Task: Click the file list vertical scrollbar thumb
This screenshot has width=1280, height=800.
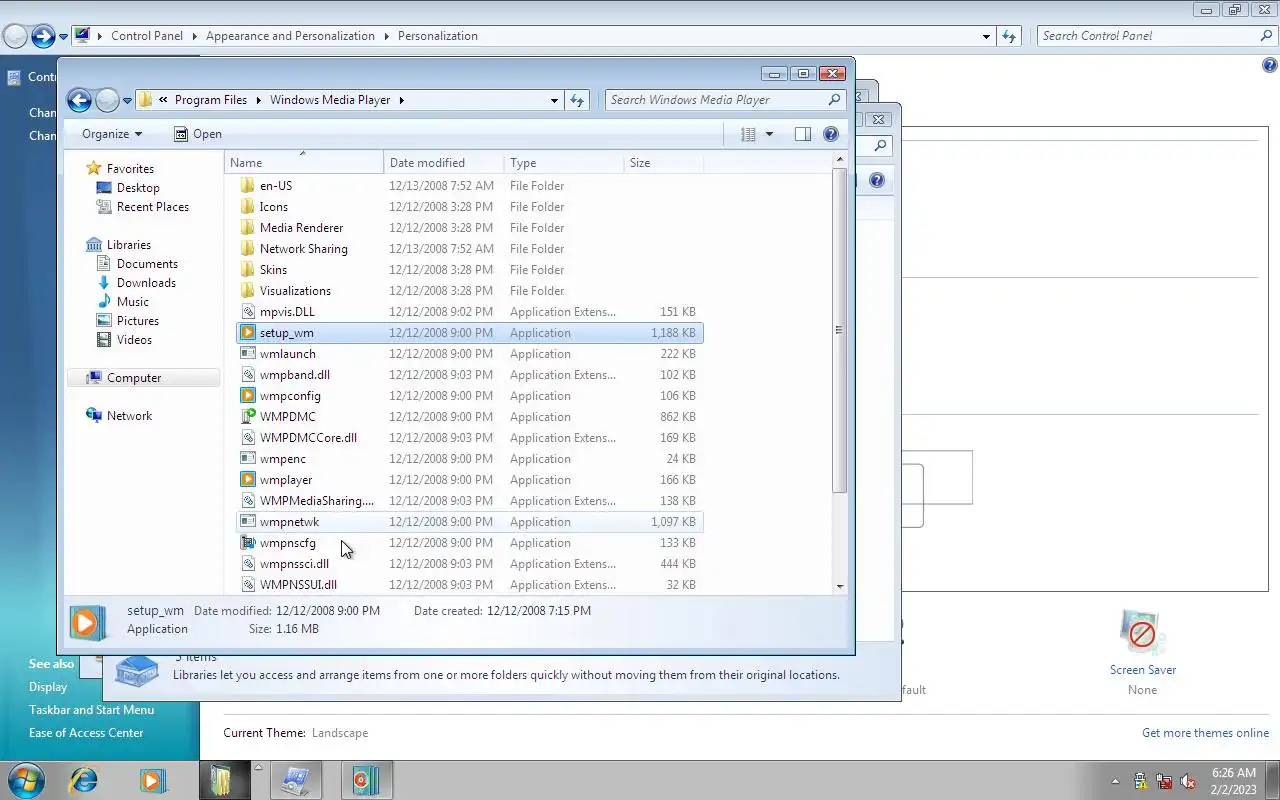Action: tap(839, 330)
